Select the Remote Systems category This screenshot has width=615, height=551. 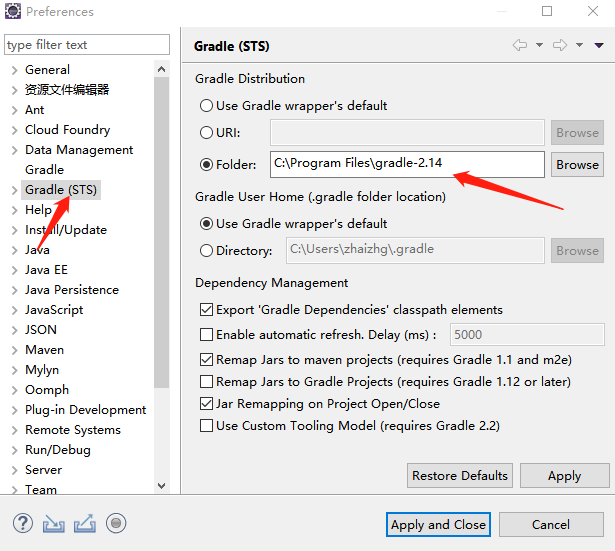(73, 430)
